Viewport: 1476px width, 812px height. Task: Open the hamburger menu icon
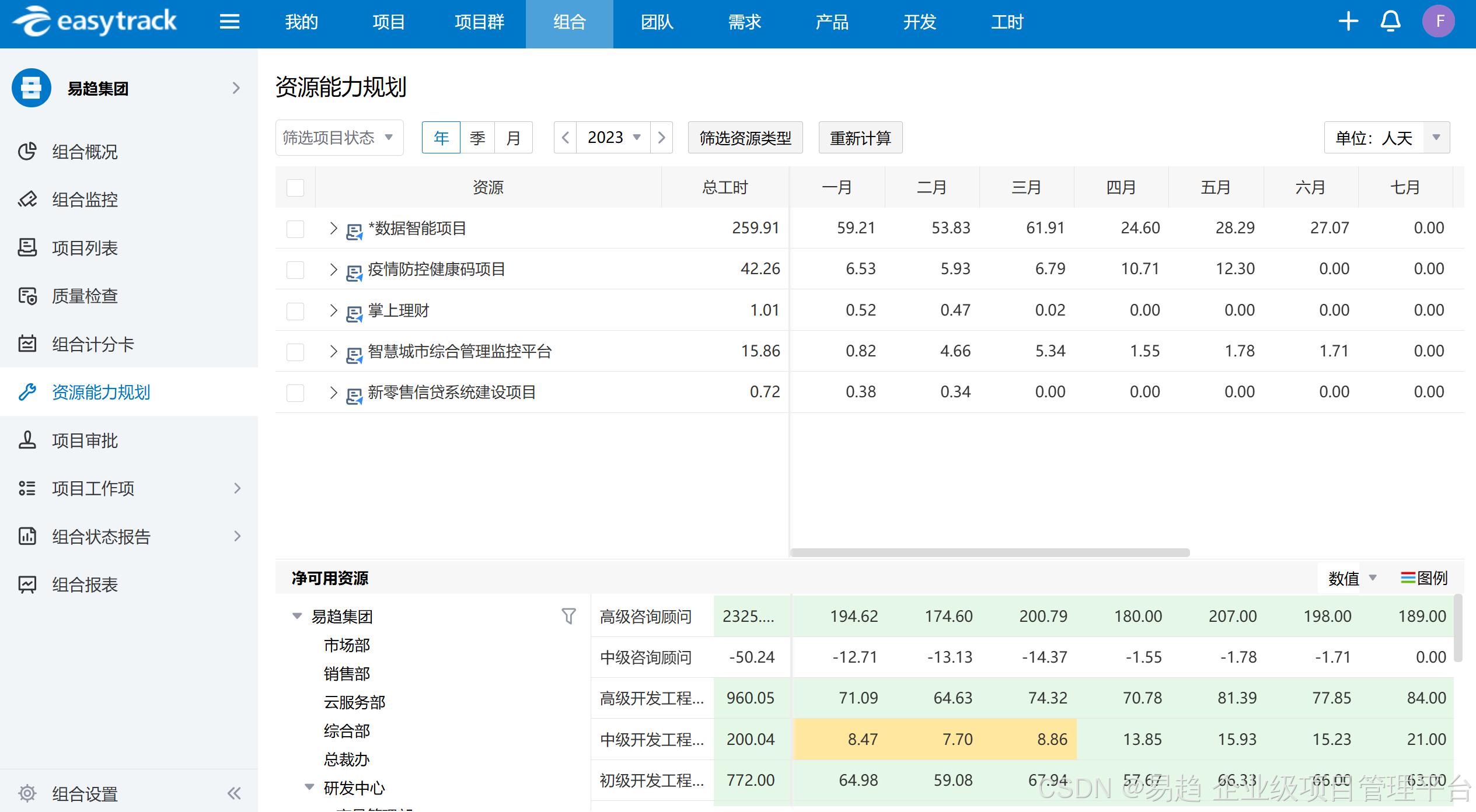[x=229, y=22]
